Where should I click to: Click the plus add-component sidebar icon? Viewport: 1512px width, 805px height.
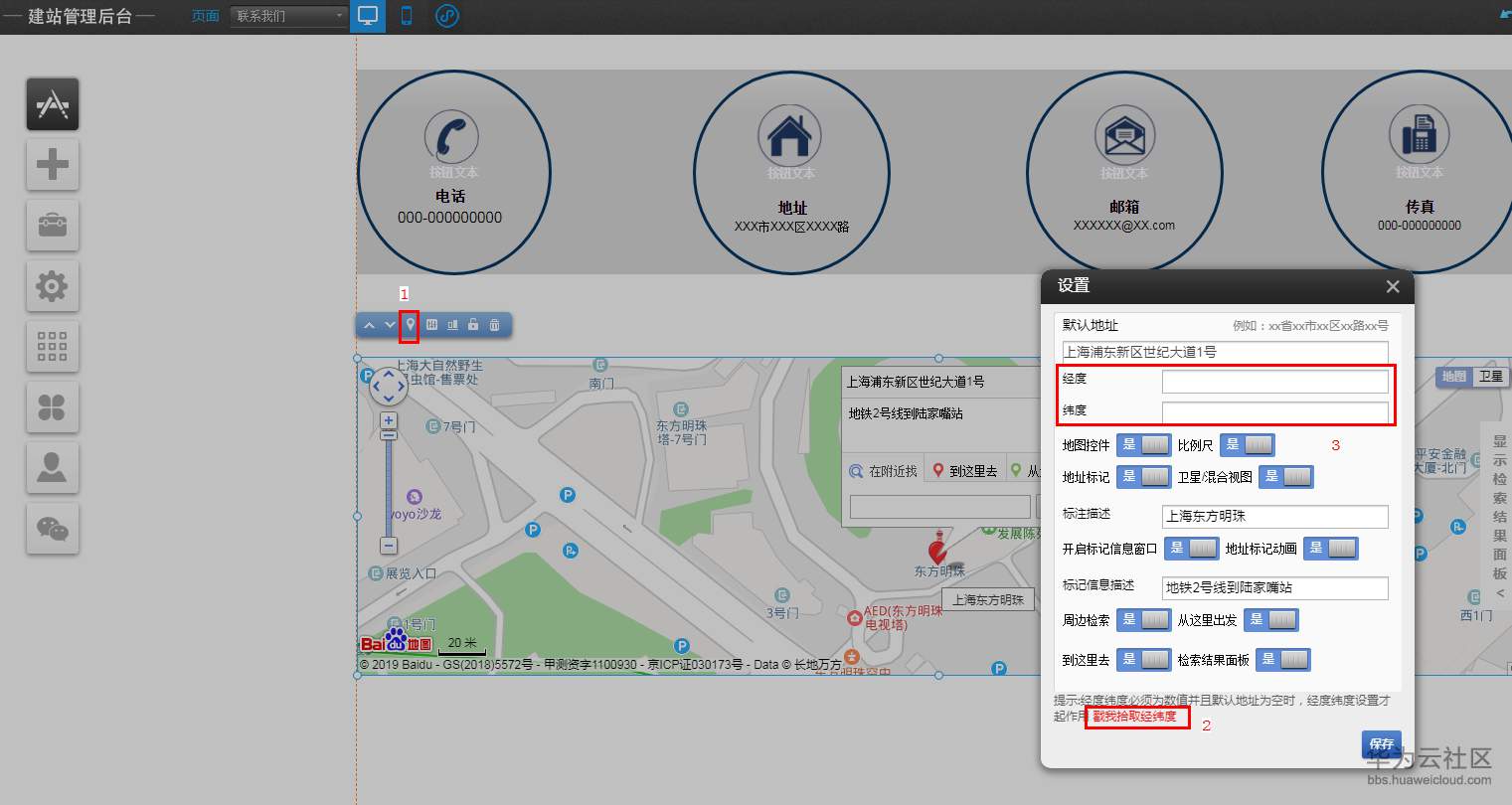53,165
